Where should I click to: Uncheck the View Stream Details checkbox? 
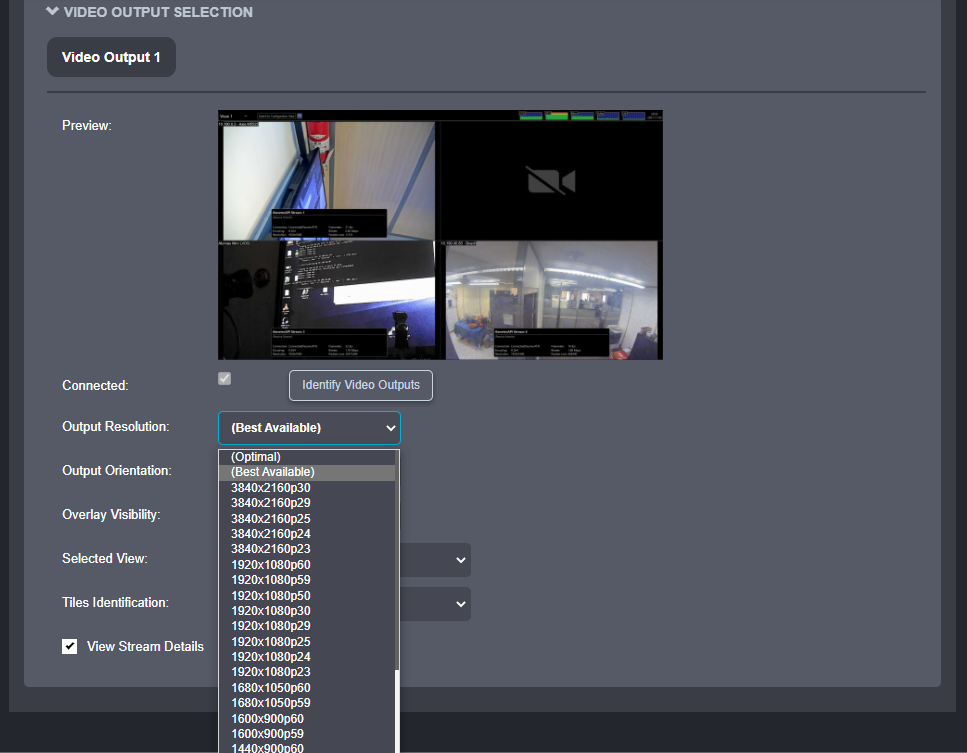point(70,646)
